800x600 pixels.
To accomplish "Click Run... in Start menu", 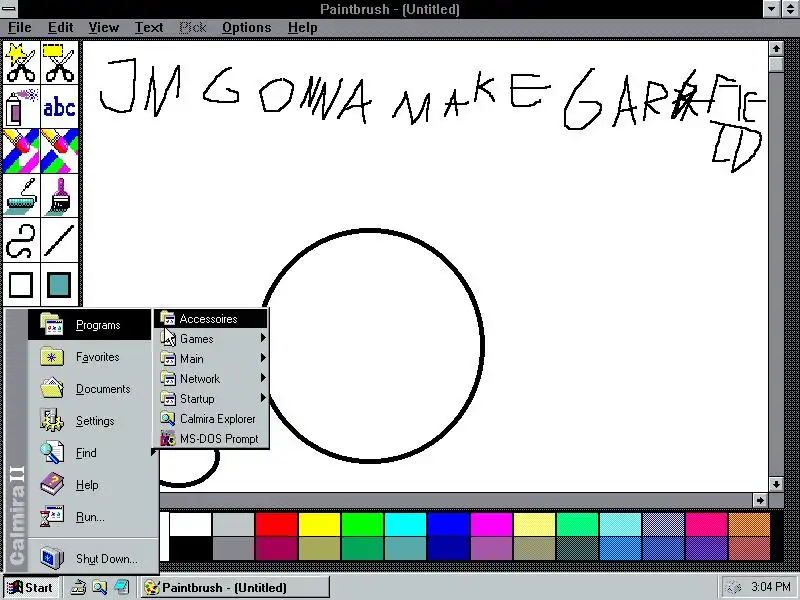I will click(x=93, y=517).
